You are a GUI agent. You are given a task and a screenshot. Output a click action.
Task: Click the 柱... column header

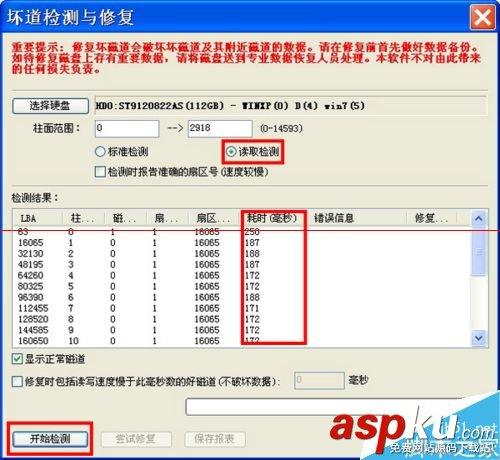tap(83, 219)
